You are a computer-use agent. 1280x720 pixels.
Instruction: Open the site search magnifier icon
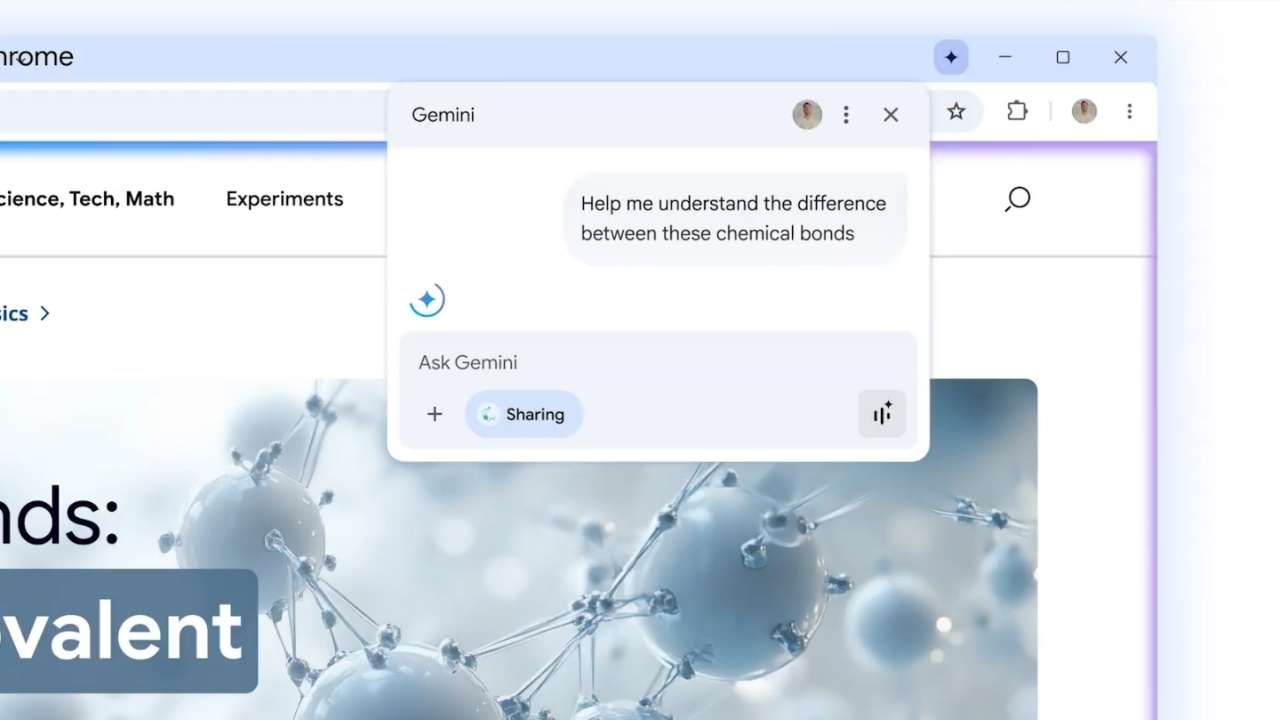click(1017, 199)
